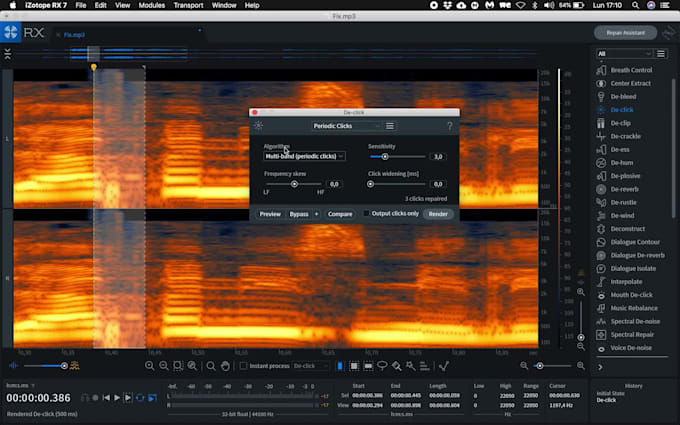Open the Algorithm dropdown
680x425 pixels.
(x=304, y=156)
